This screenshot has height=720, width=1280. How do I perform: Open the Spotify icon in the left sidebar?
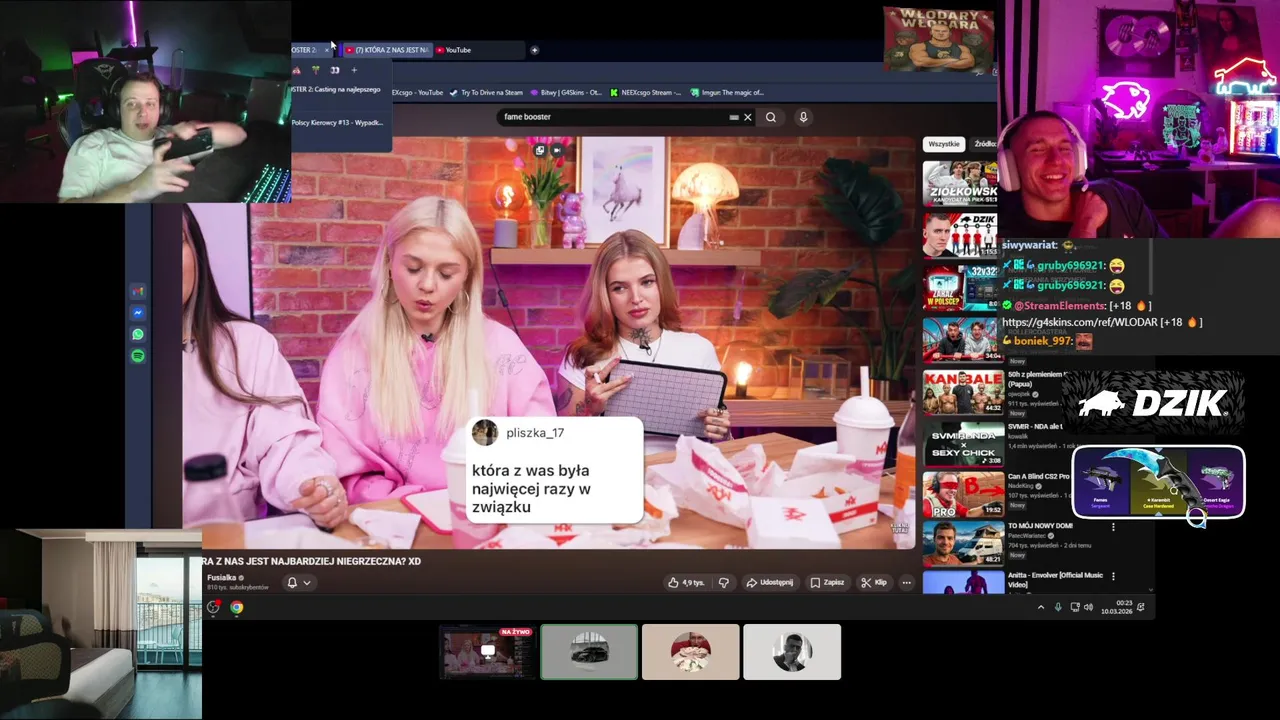point(138,356)
